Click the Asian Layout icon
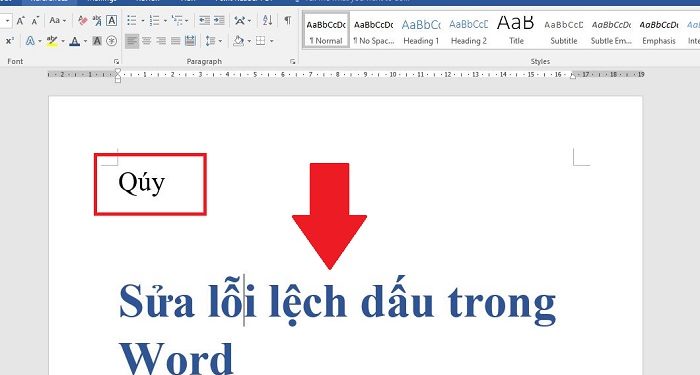Viewport: 700px width, 375px height. (240, 21)
